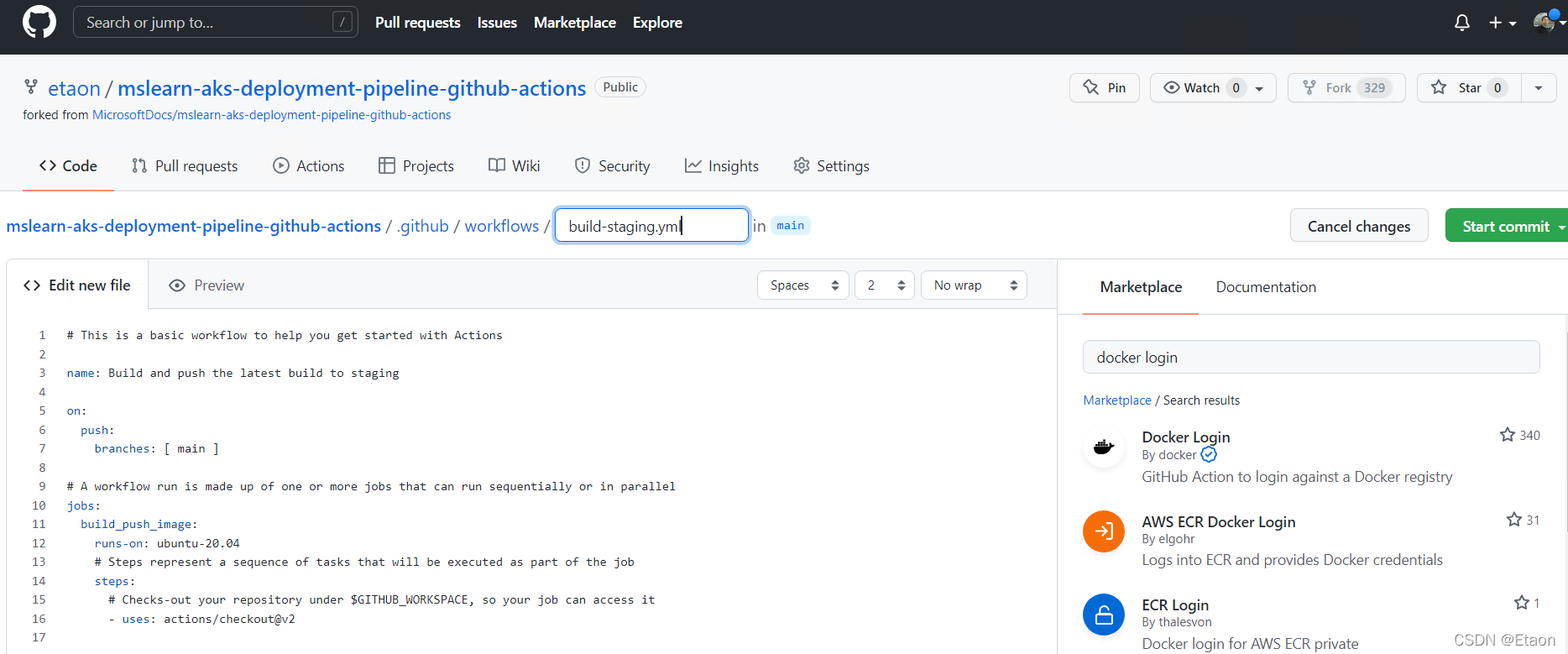Open the create-new plus menu

(x=1503, y=23)
